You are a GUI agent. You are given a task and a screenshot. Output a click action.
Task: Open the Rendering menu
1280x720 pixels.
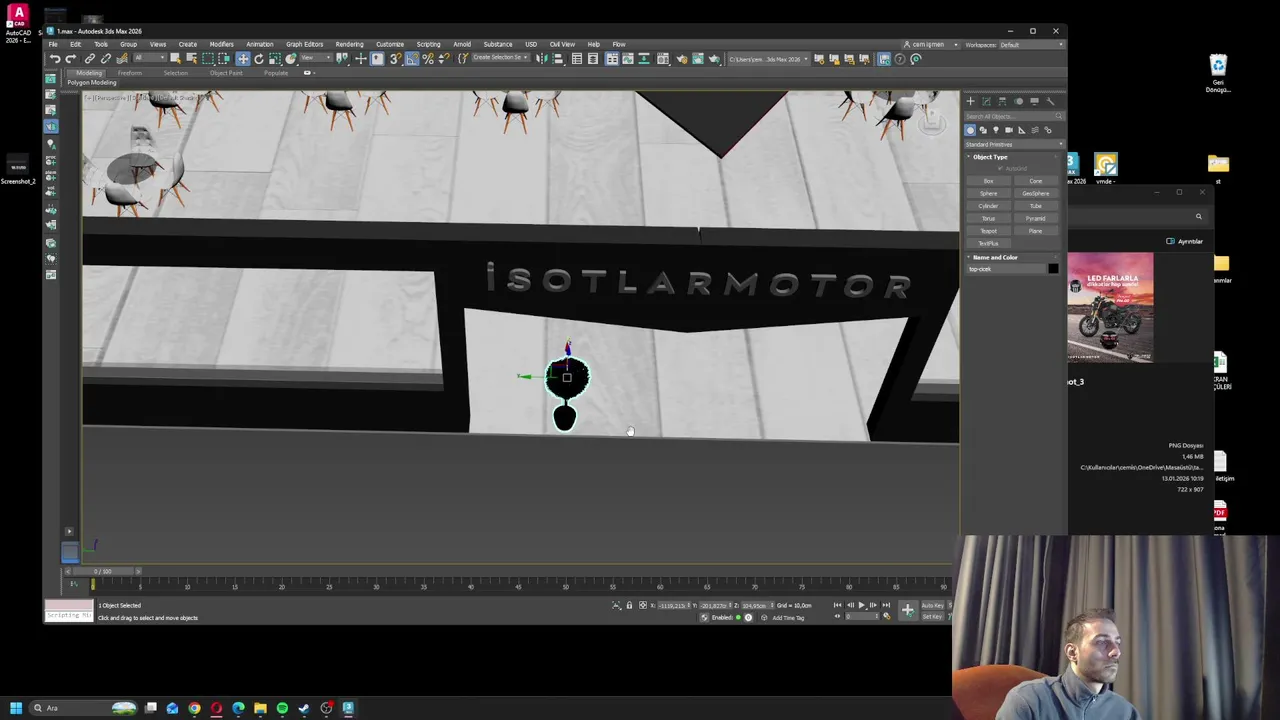[x=349, y=44]
